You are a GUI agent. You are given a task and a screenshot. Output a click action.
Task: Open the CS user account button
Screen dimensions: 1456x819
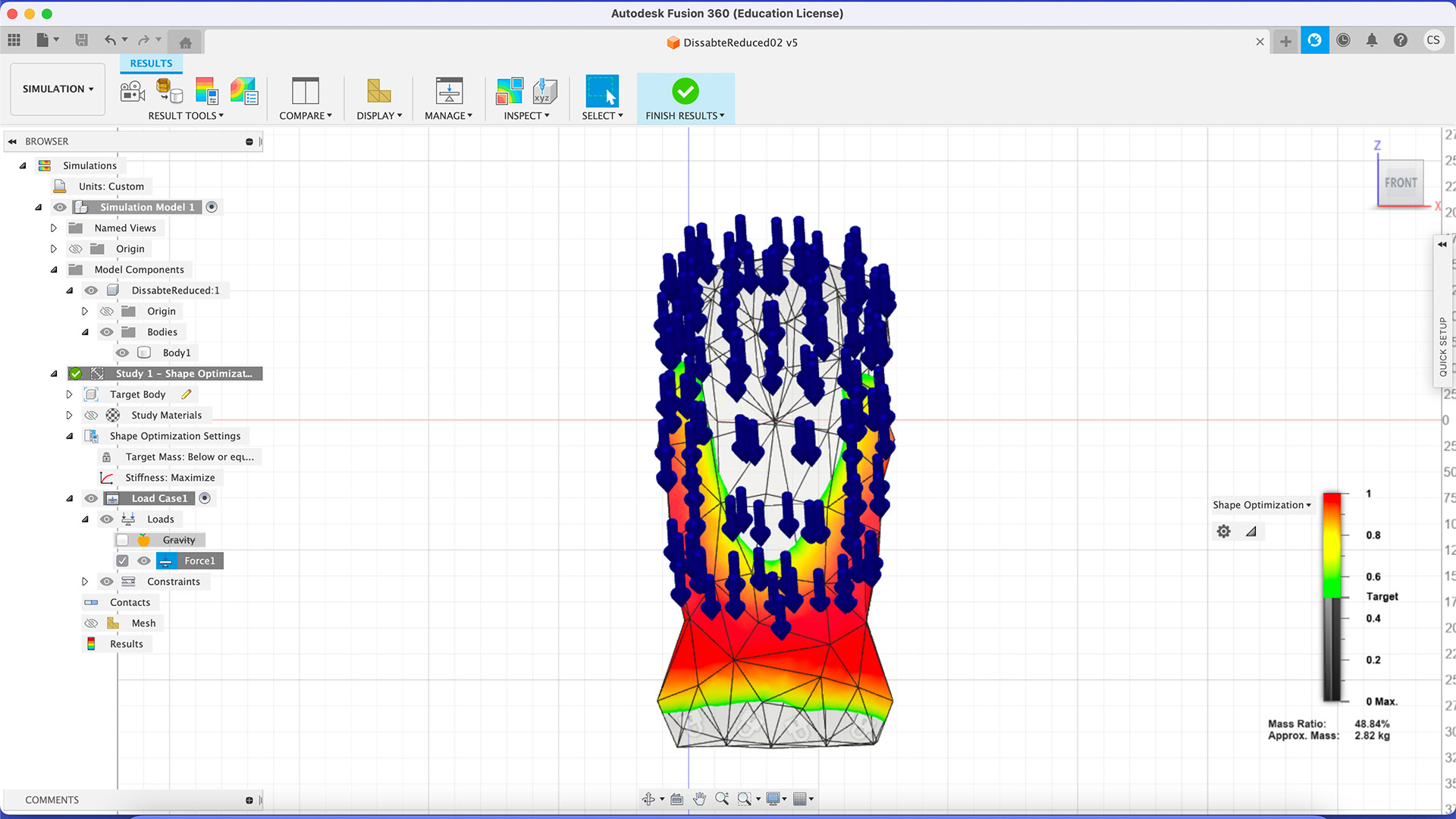tap(1432, 40)
